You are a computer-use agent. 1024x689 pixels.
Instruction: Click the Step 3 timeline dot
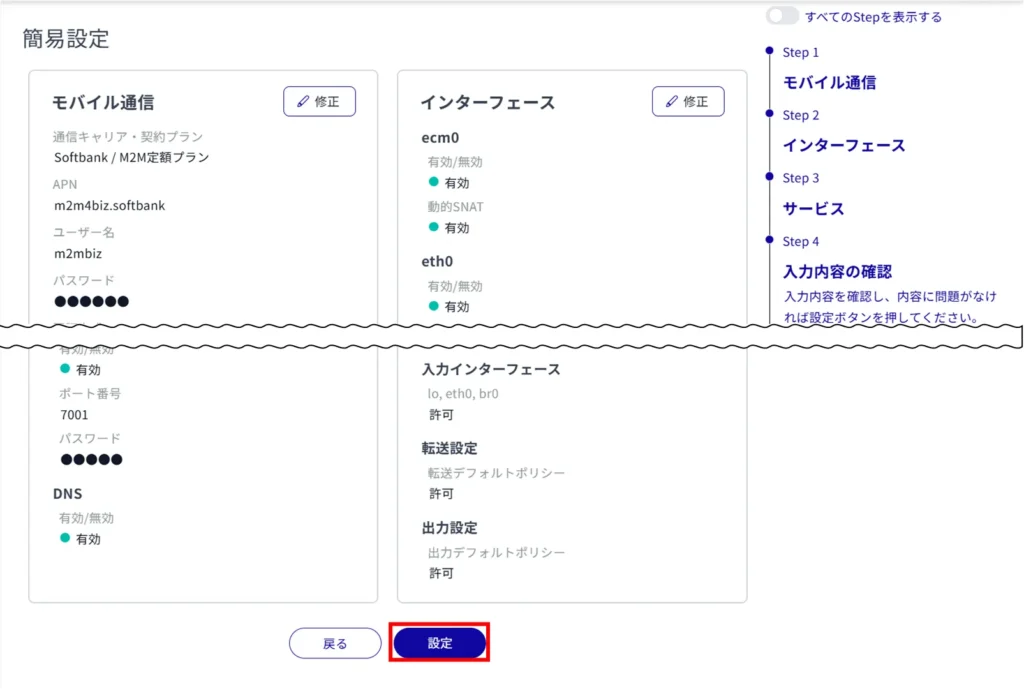[768, 176]
